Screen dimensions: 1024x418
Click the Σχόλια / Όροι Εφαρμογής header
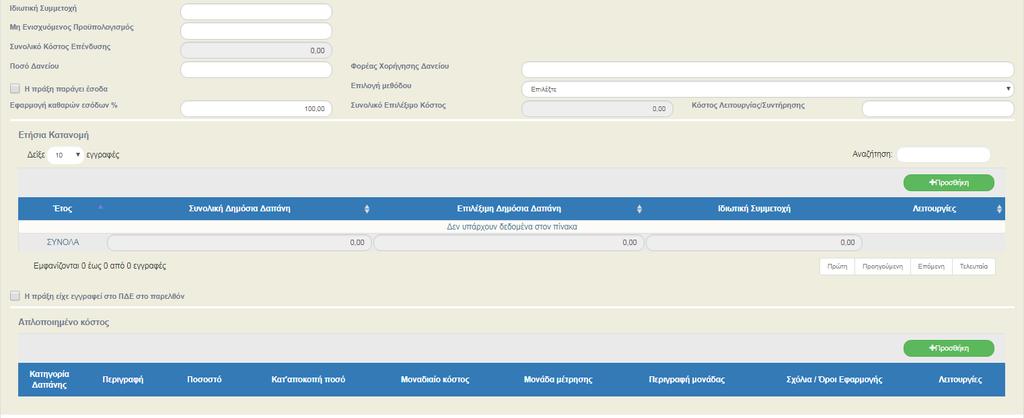pos(835,379)
